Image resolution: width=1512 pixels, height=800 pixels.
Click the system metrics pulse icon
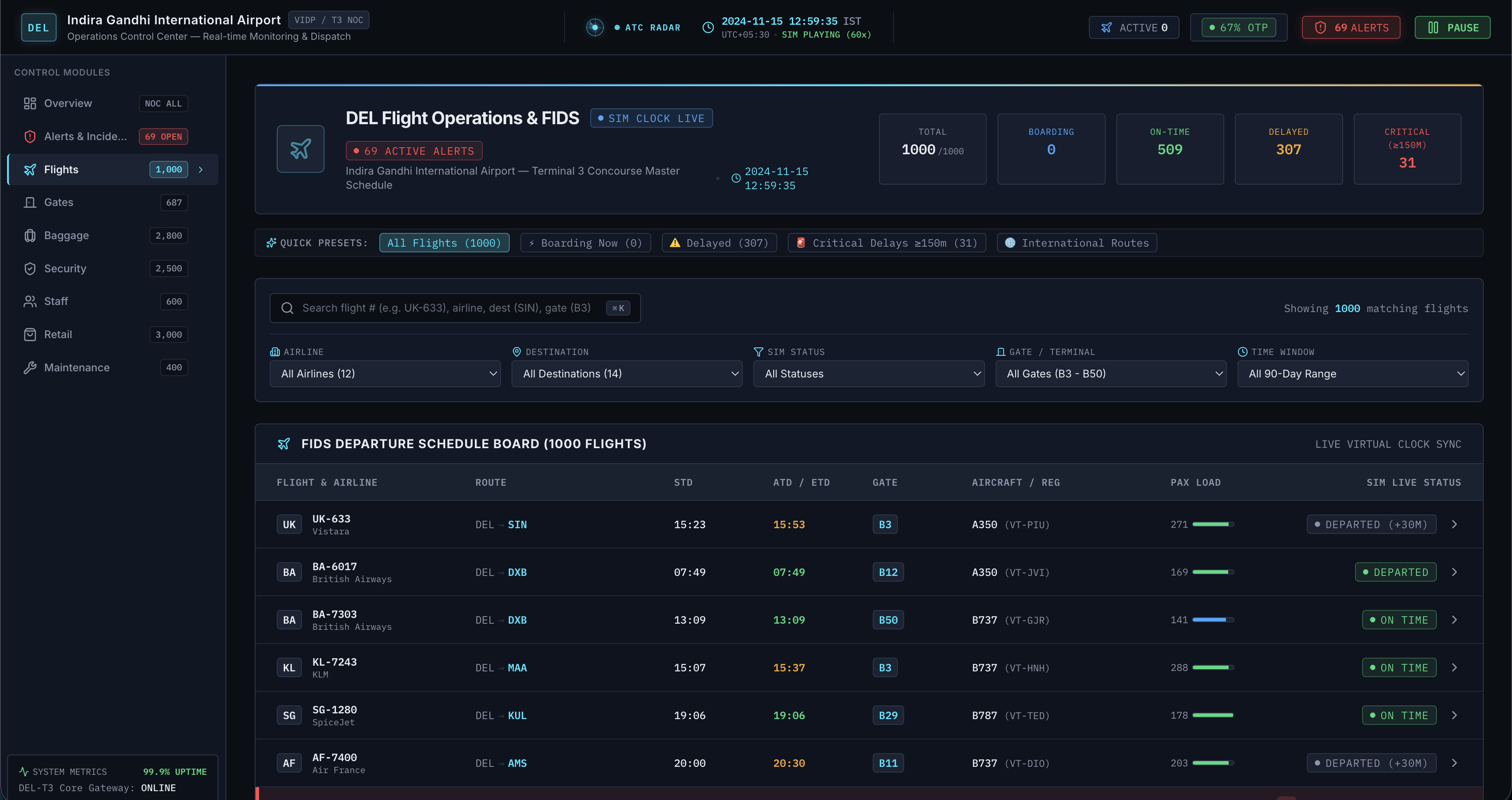[23, 771]
